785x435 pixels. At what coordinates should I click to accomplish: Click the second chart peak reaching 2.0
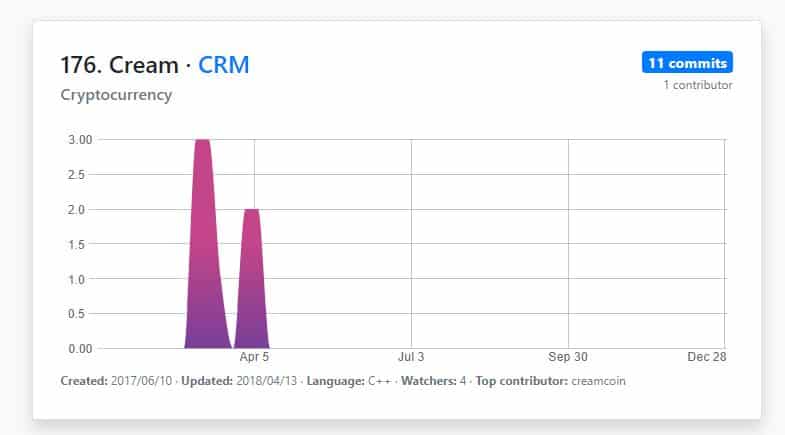[x=252, y=280]
